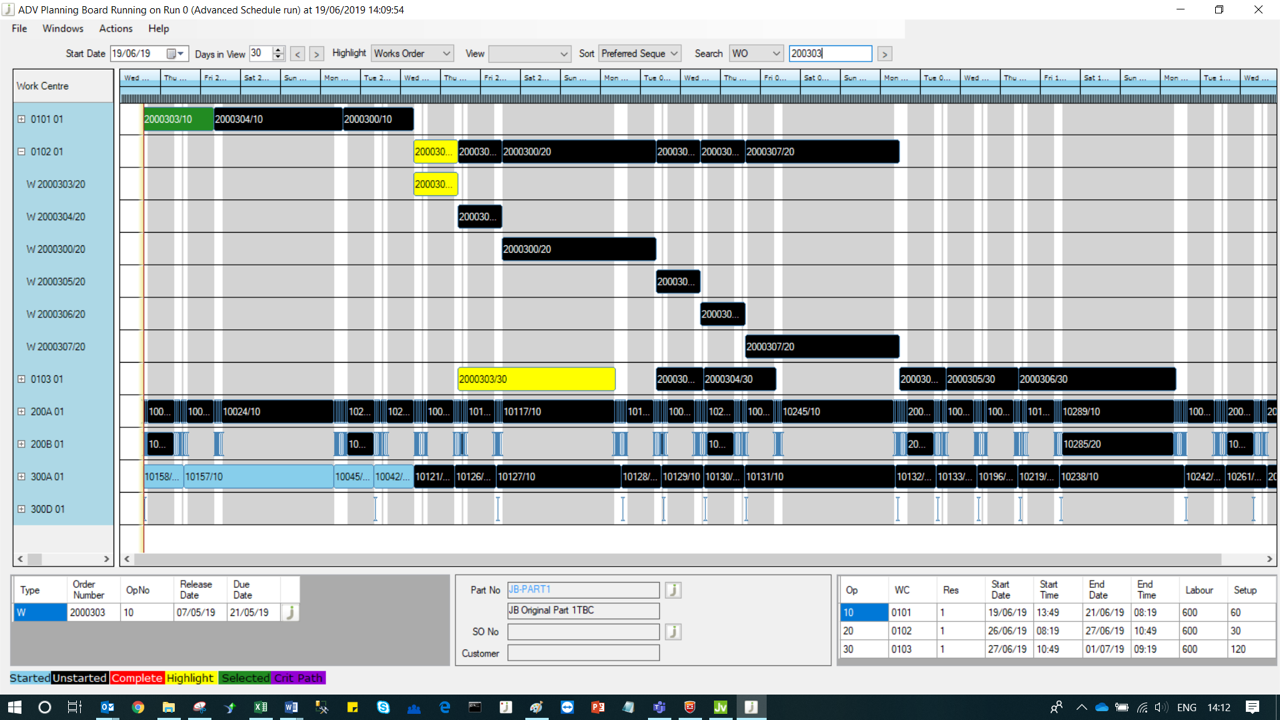
Task: Advance to the next date range arrow
Action: [x=316, y=54]
